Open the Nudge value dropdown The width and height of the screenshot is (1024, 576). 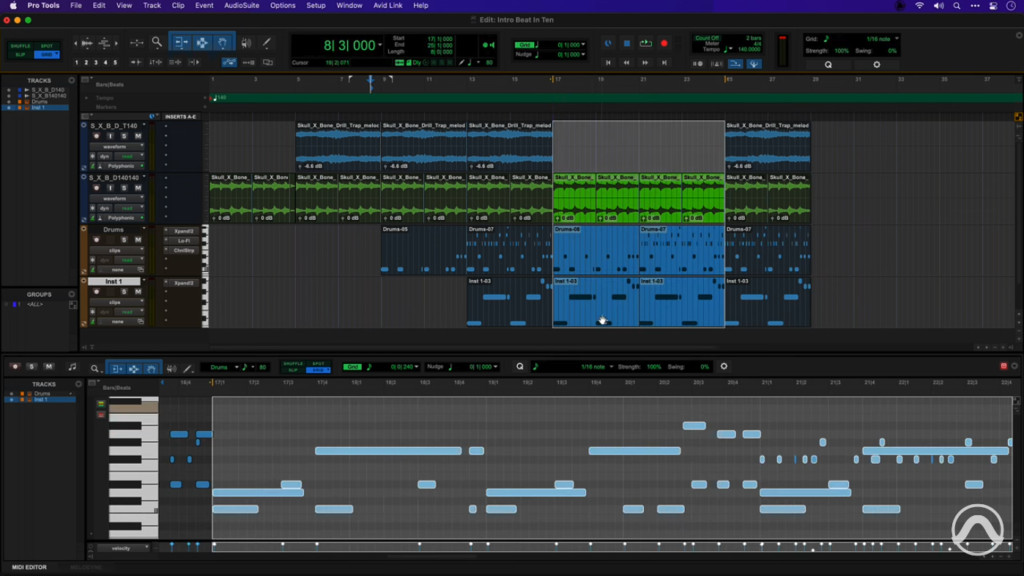click(583, 54)
